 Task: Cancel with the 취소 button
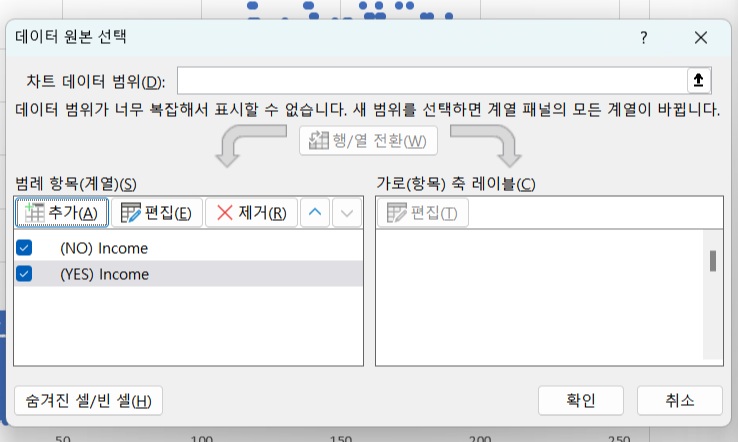pyautogui.click(x=680, y=401)
